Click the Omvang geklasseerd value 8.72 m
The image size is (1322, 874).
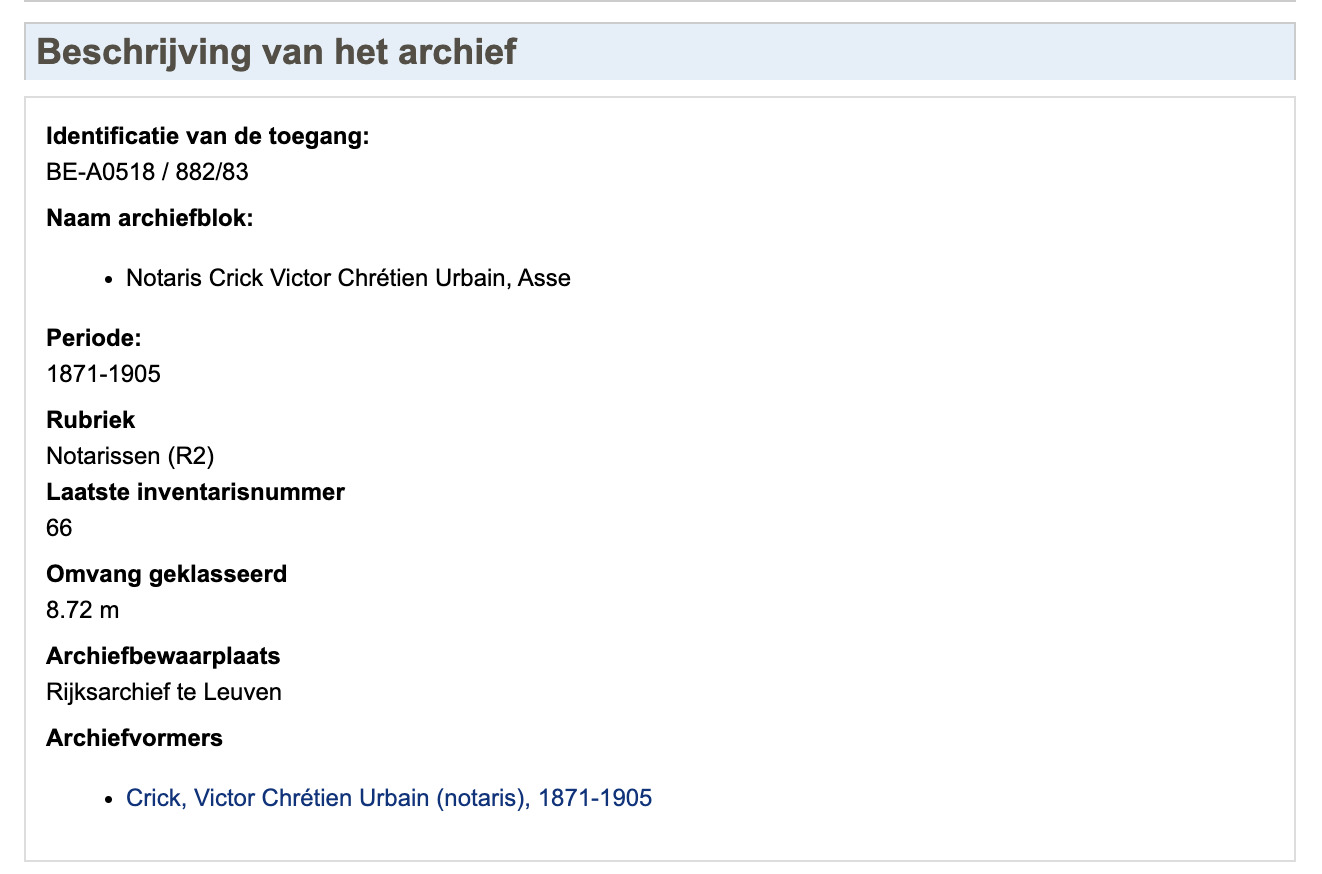click(x=82, y=610)
